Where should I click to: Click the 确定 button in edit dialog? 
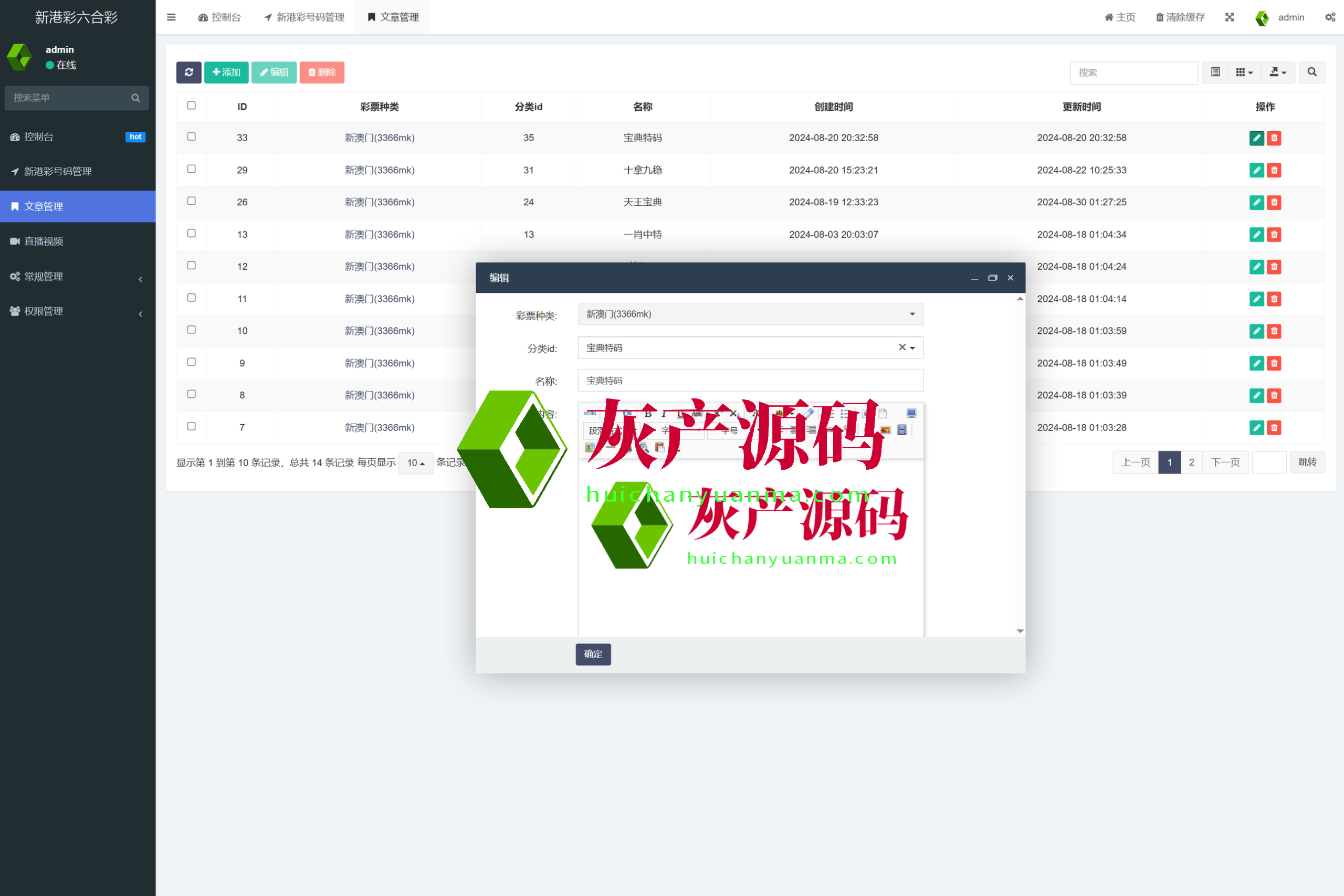(593, 655)
